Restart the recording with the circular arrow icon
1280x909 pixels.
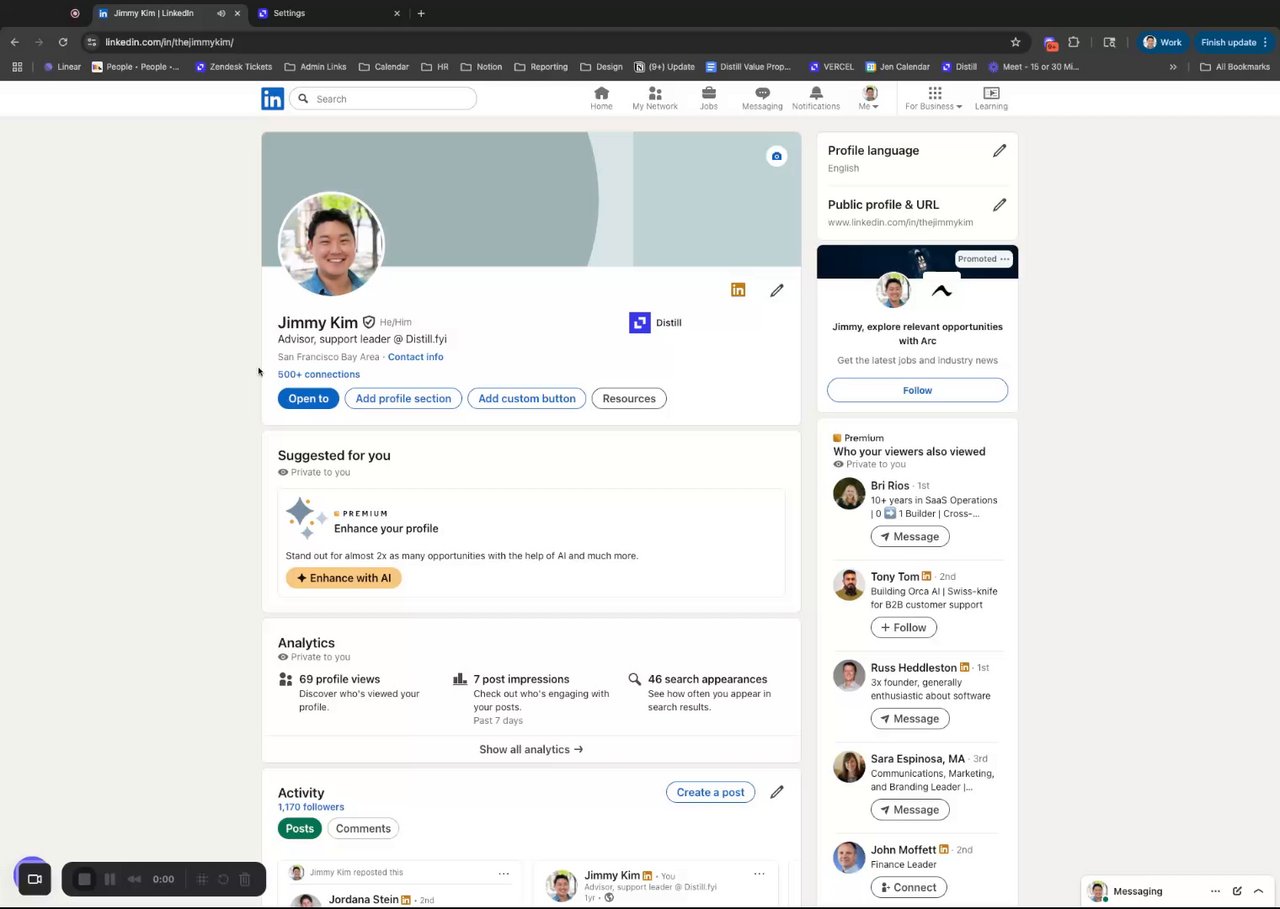point(223,879)
